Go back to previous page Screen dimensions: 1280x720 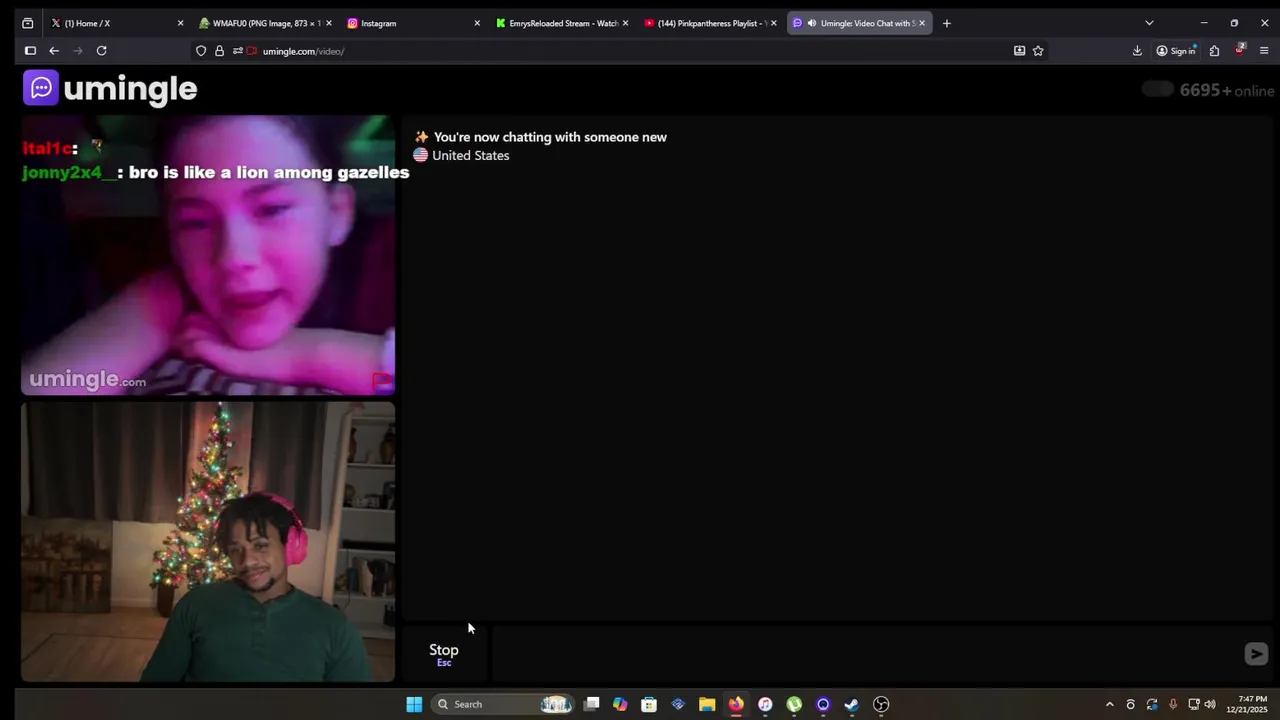[x=54, y=51]
